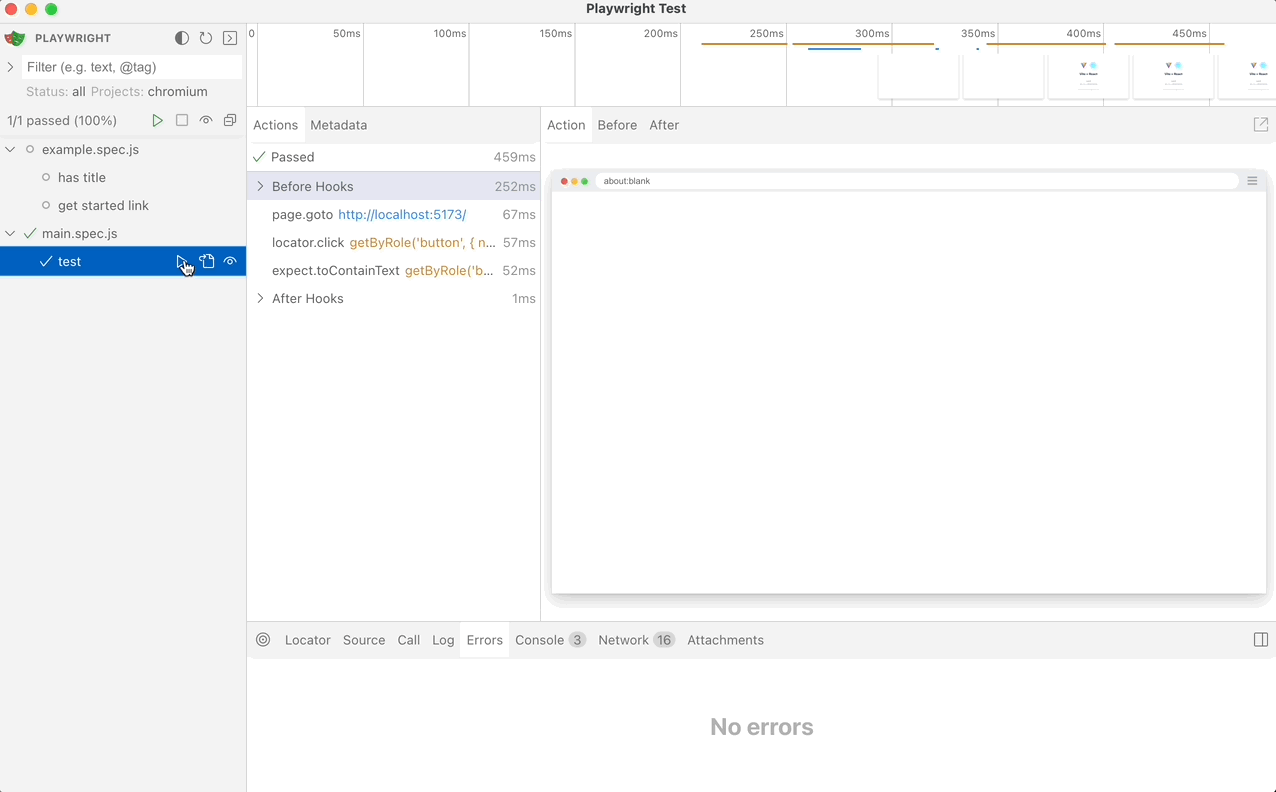Viewport: 1276px width, 792px height.
Task: Expand the After Hooks entry
Action: [260, 298]
